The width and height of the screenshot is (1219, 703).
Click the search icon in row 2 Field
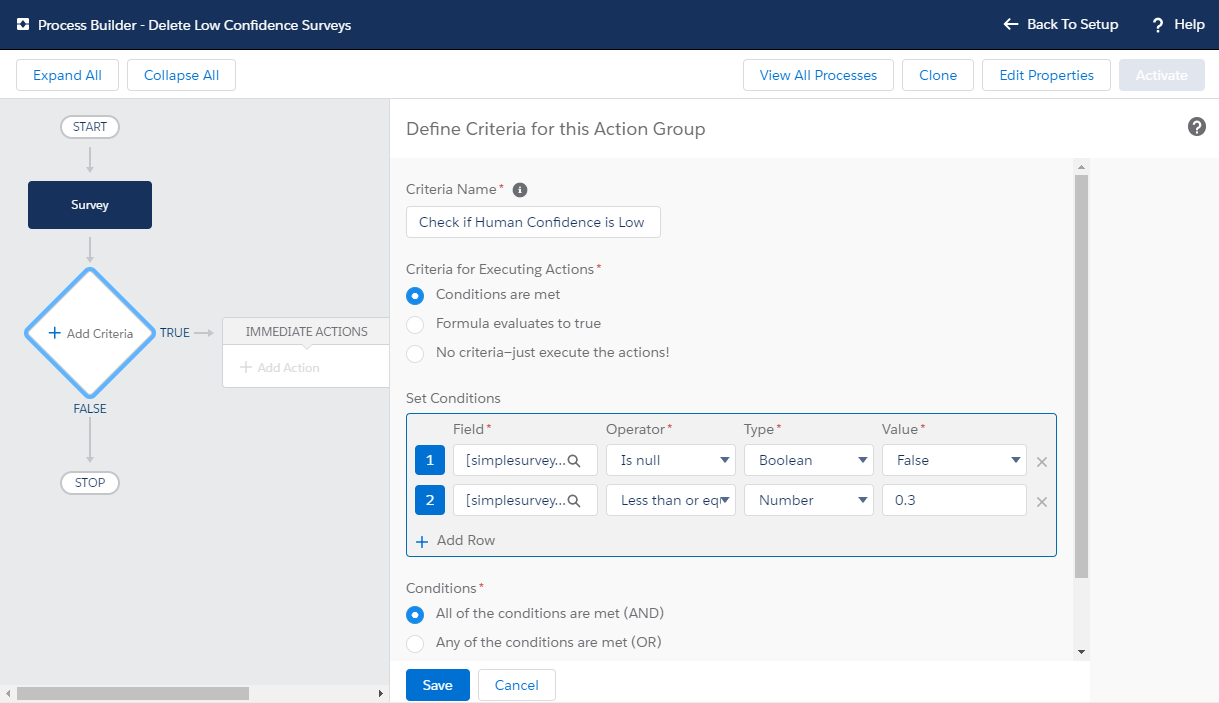point(574,500)
